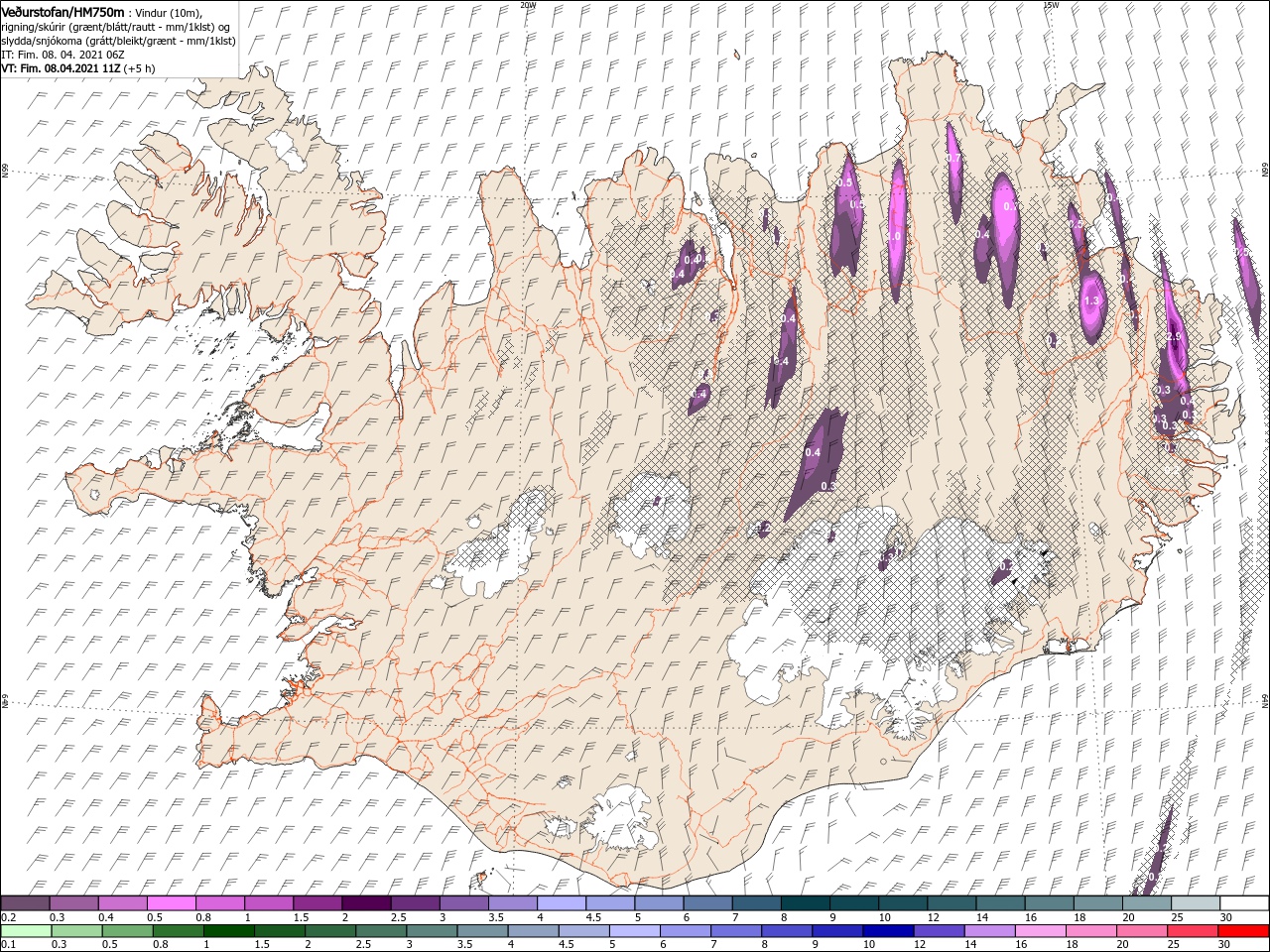Pick the snow legend swatch starting at 20
1270x952 pixels.
tap(1147, 903)
